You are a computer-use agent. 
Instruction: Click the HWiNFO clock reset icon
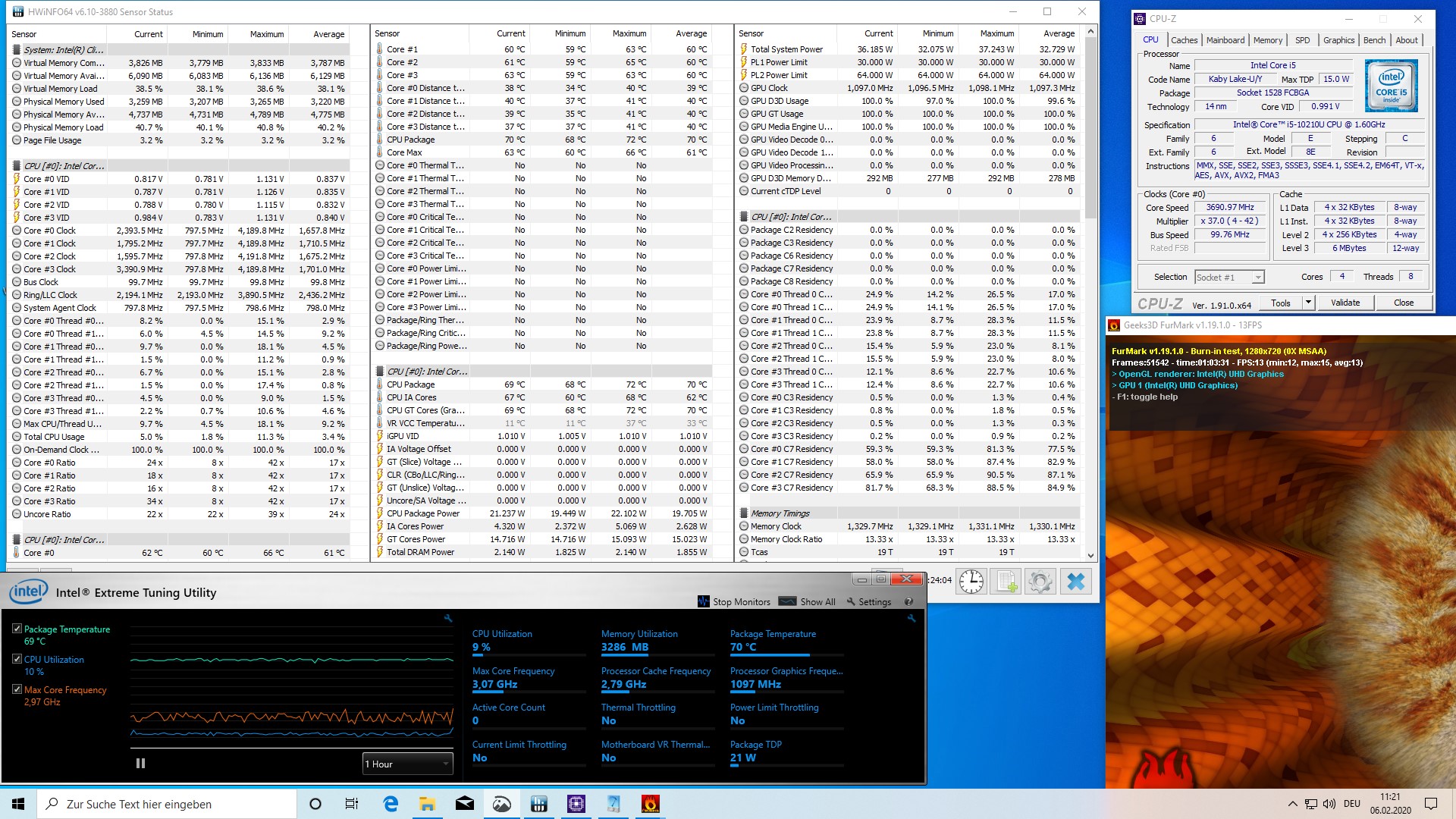click(971, 582)
